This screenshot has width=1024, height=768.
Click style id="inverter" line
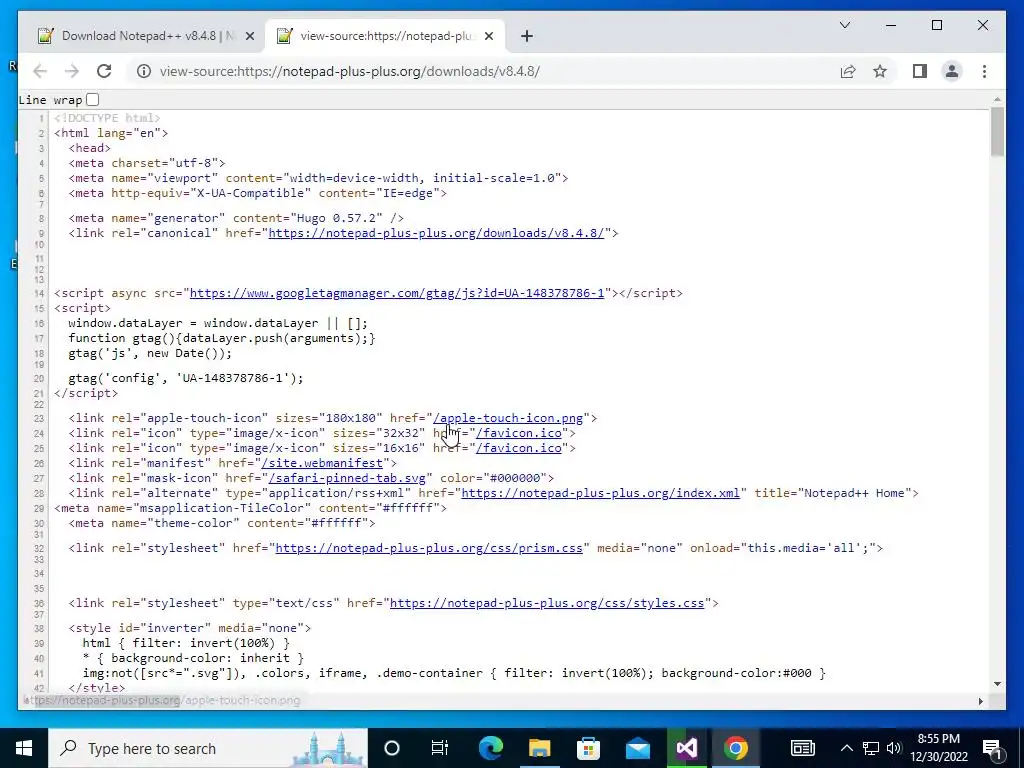(190, 628)
